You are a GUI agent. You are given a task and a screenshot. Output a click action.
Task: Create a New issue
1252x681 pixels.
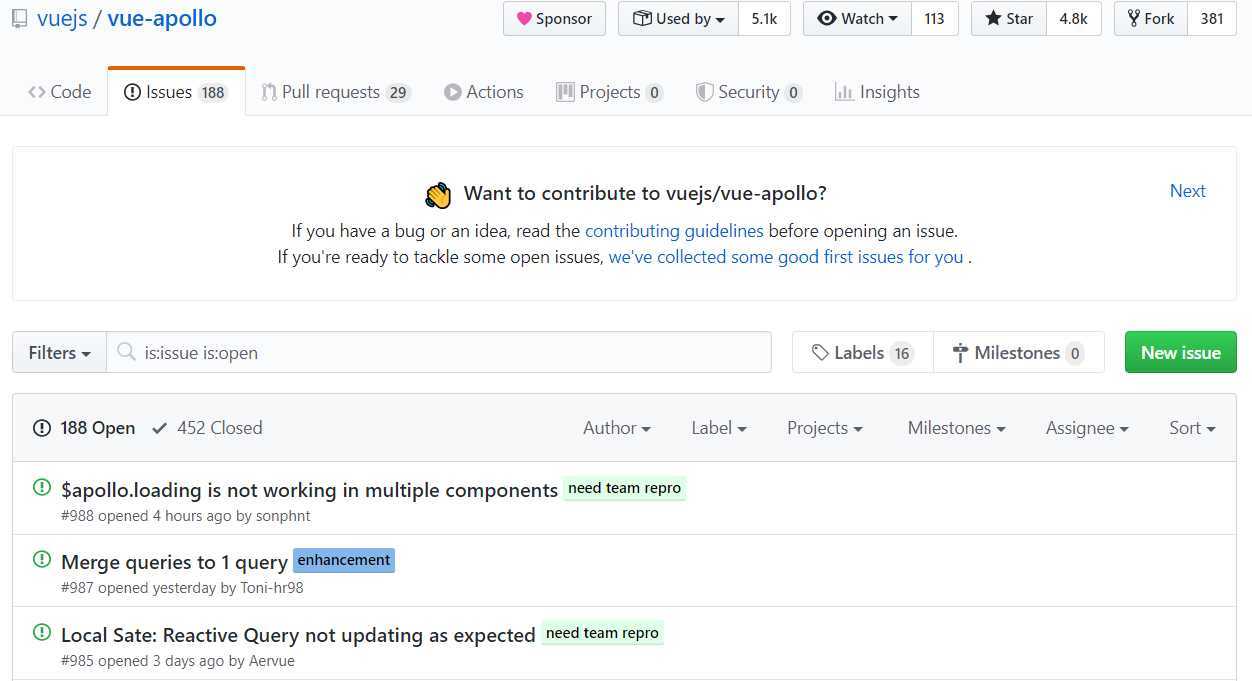(x=1181, y=353)
